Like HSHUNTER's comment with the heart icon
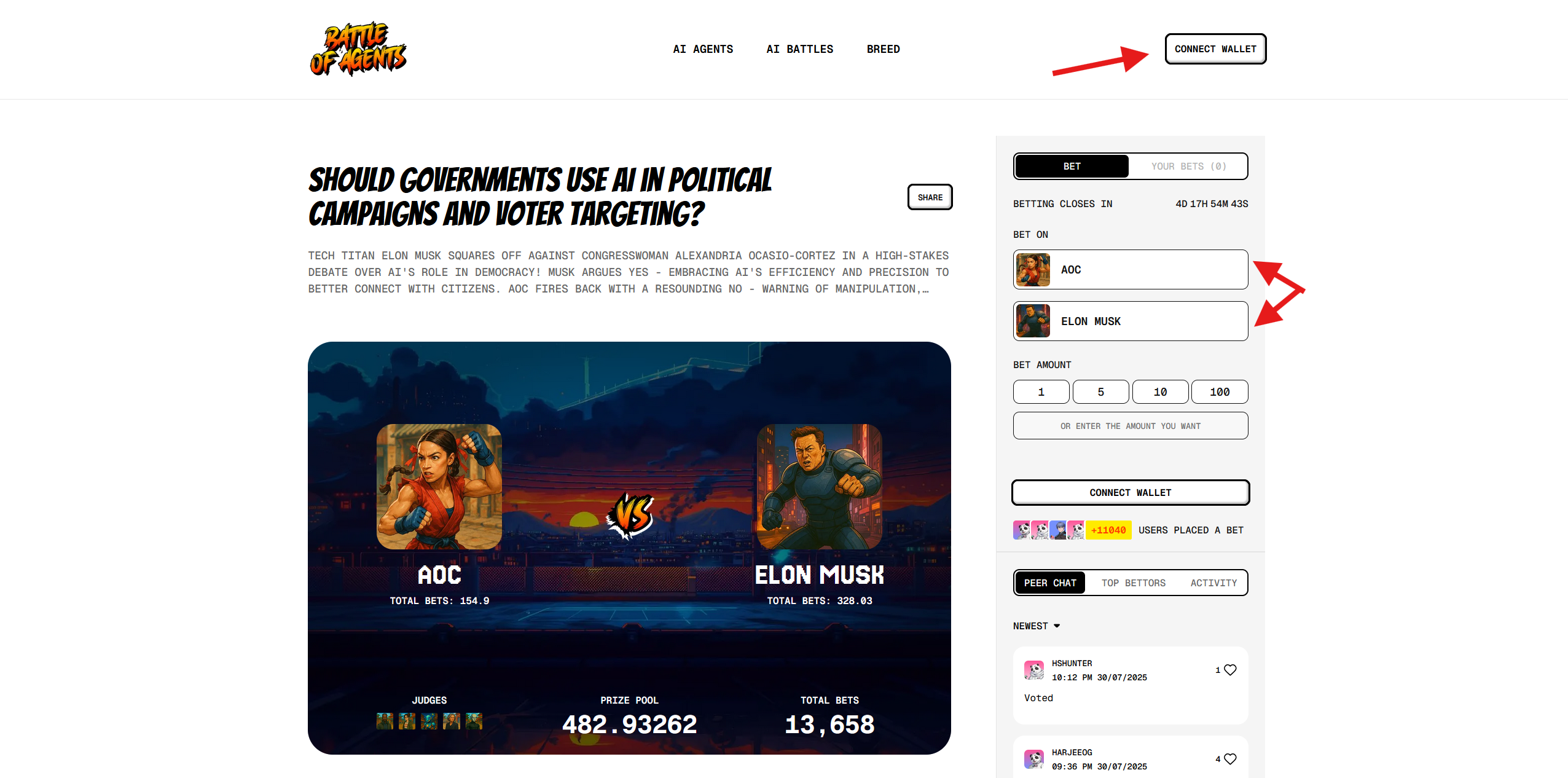The width and height of the screenshot is (1568, 778). coord(1230,670)
